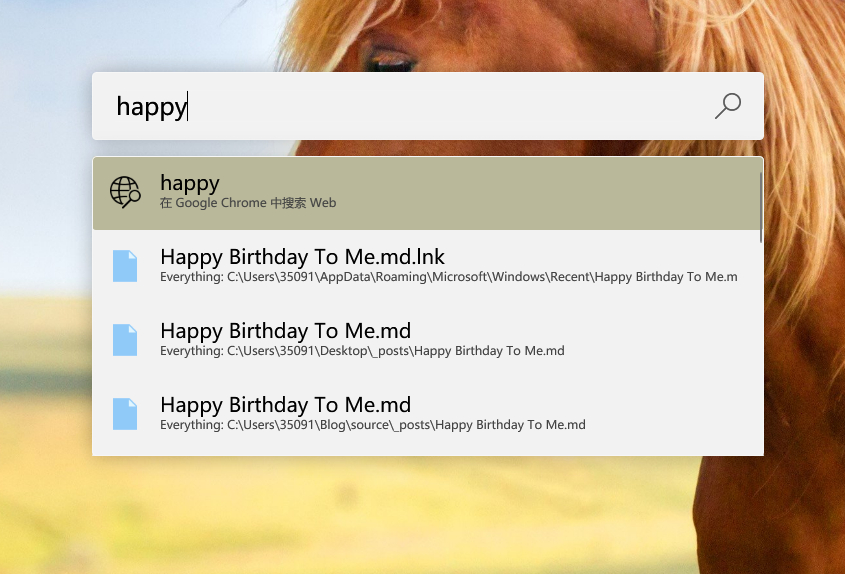Click the Windows\Recent path under the .lnk result
The height and width of the screenshot is (574, 845).
tap(448, 277)
